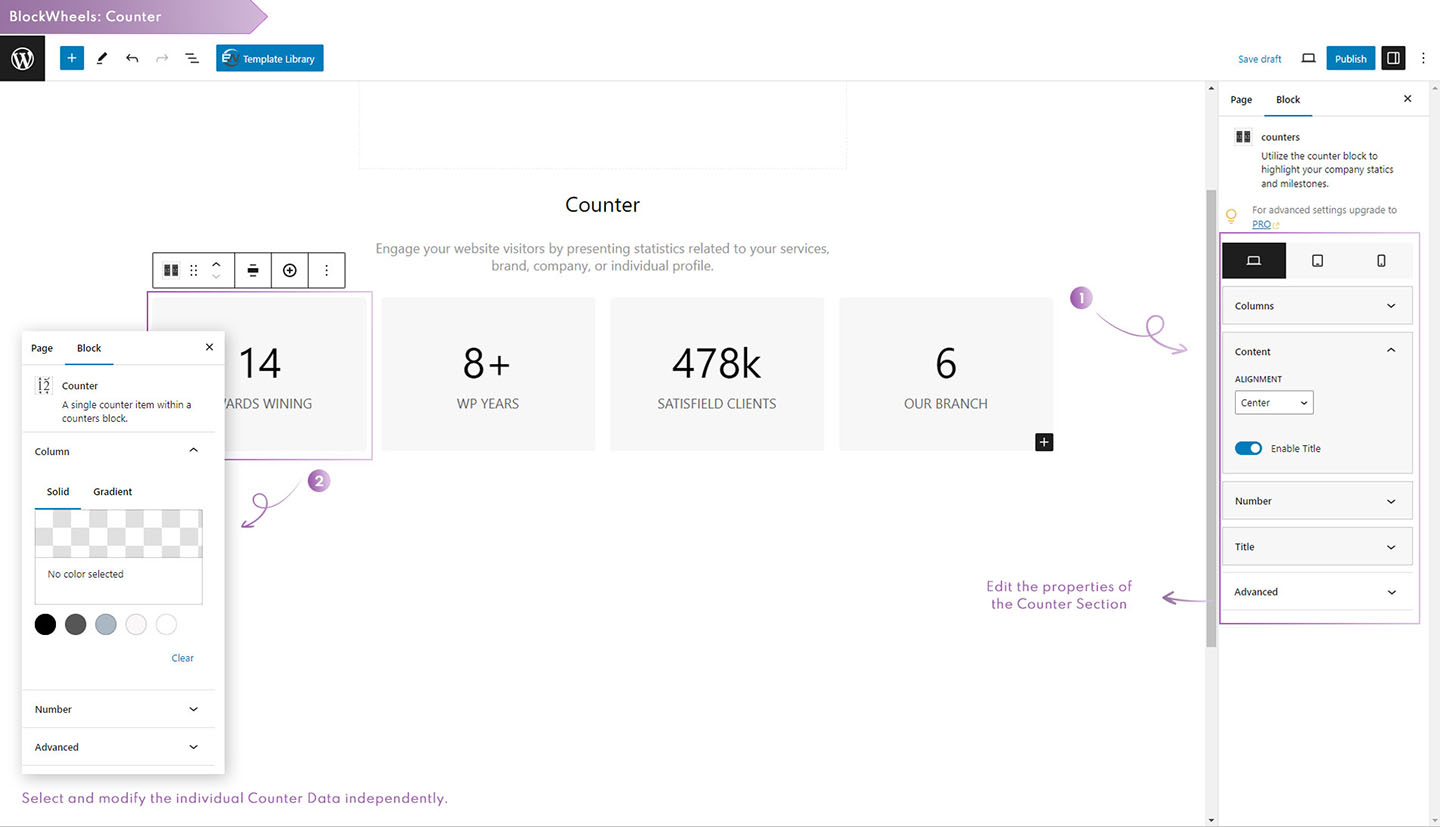Click the WordPress logo icon
The image size is (1440, 827).
[22, 59]
